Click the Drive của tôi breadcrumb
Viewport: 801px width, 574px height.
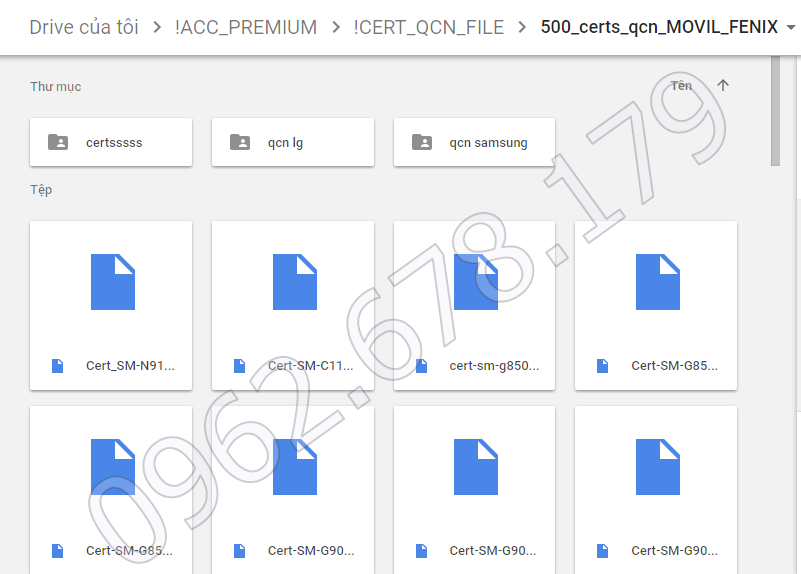coord(84,27)
